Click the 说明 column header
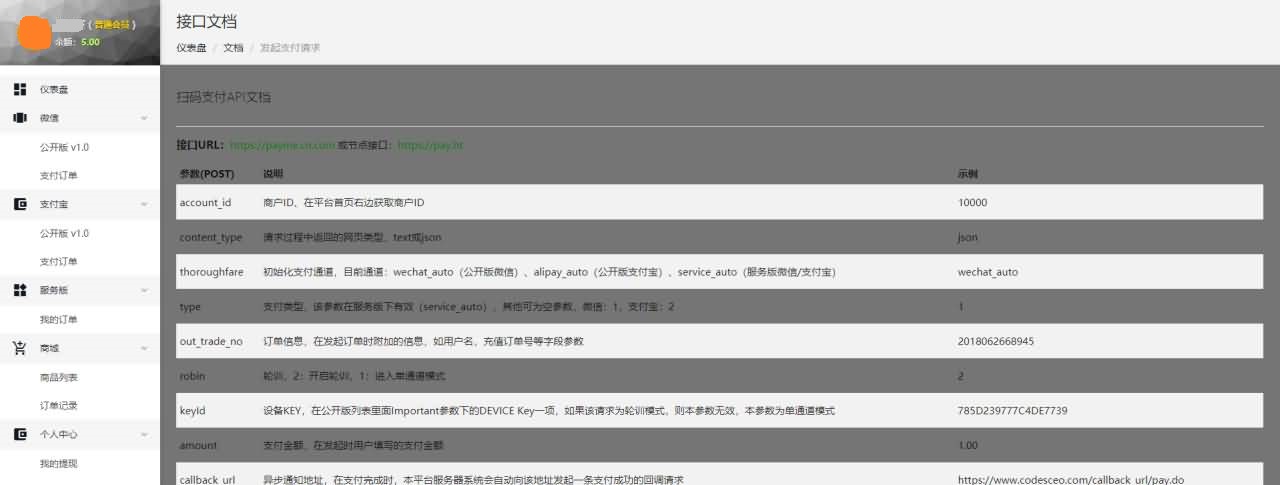Image resolution: width=1280 pixels, height=485 pixels. click(x=273, y=174)
